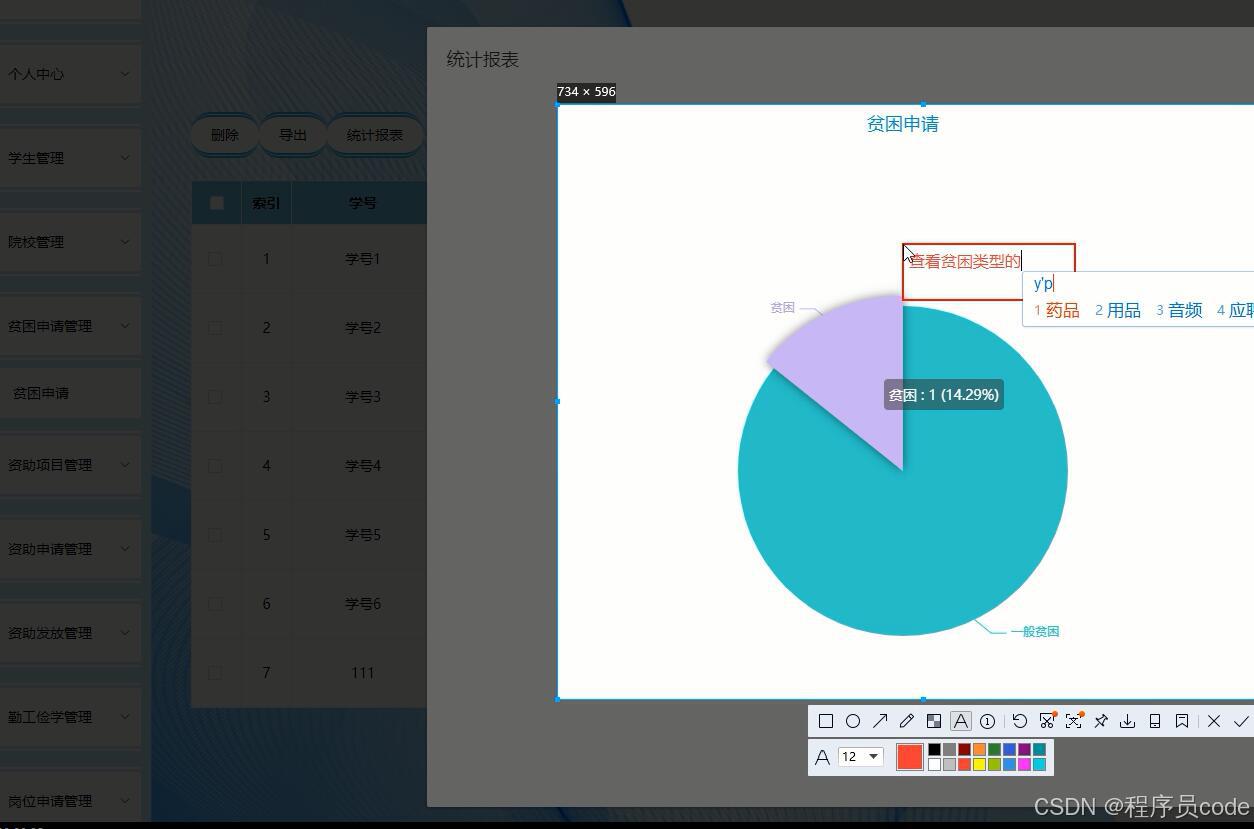Image resolution: width=1254 pixels, height=829 pixels.
Task: Expand 岗位申请管理 sidebar menu
Action: coord(69,801)
